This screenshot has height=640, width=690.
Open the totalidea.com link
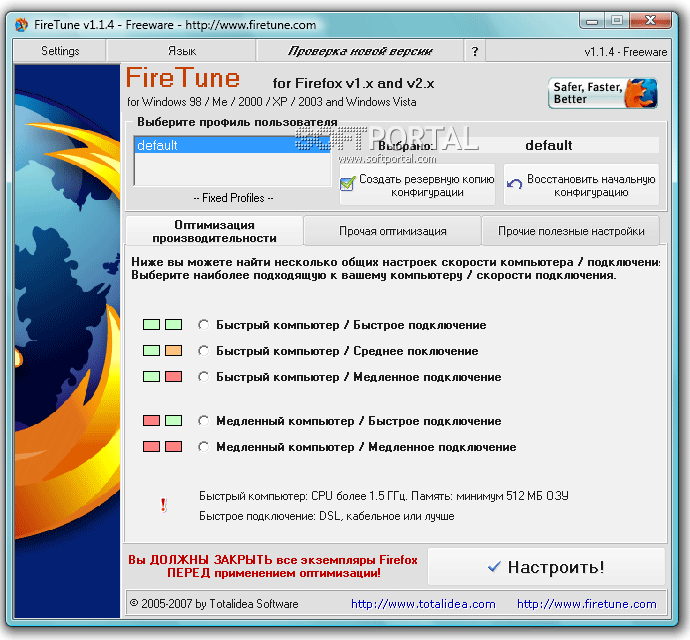click(423, 604)
